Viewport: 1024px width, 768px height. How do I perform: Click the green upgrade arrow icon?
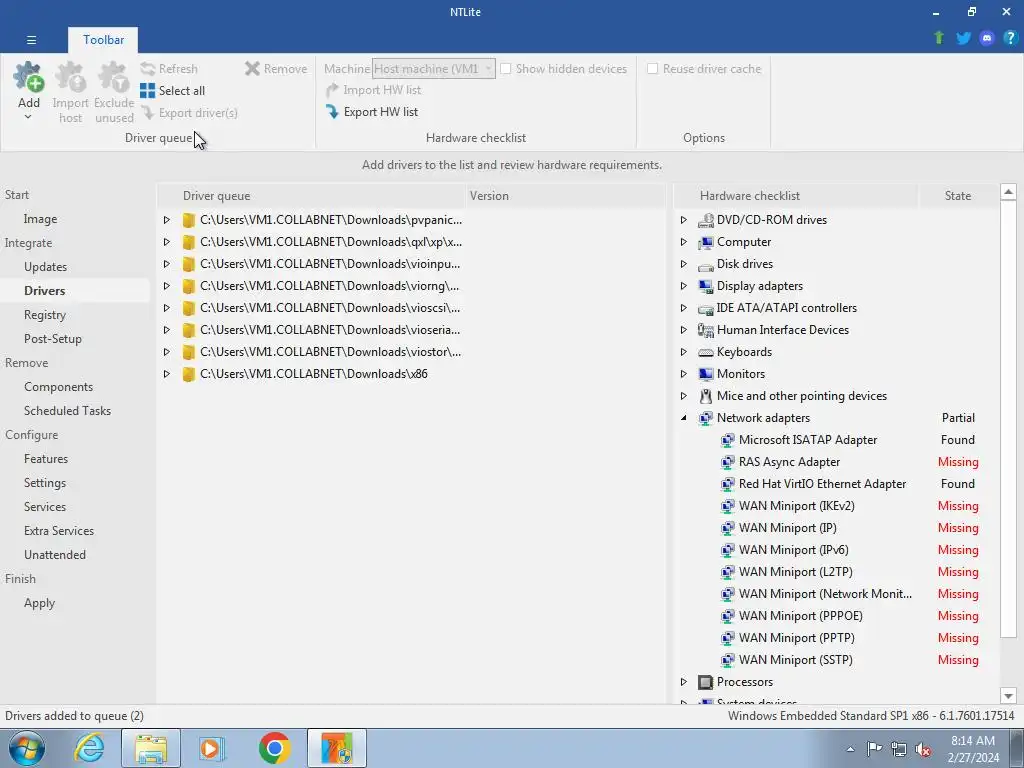pyautogui.click(x=939, y=38)
